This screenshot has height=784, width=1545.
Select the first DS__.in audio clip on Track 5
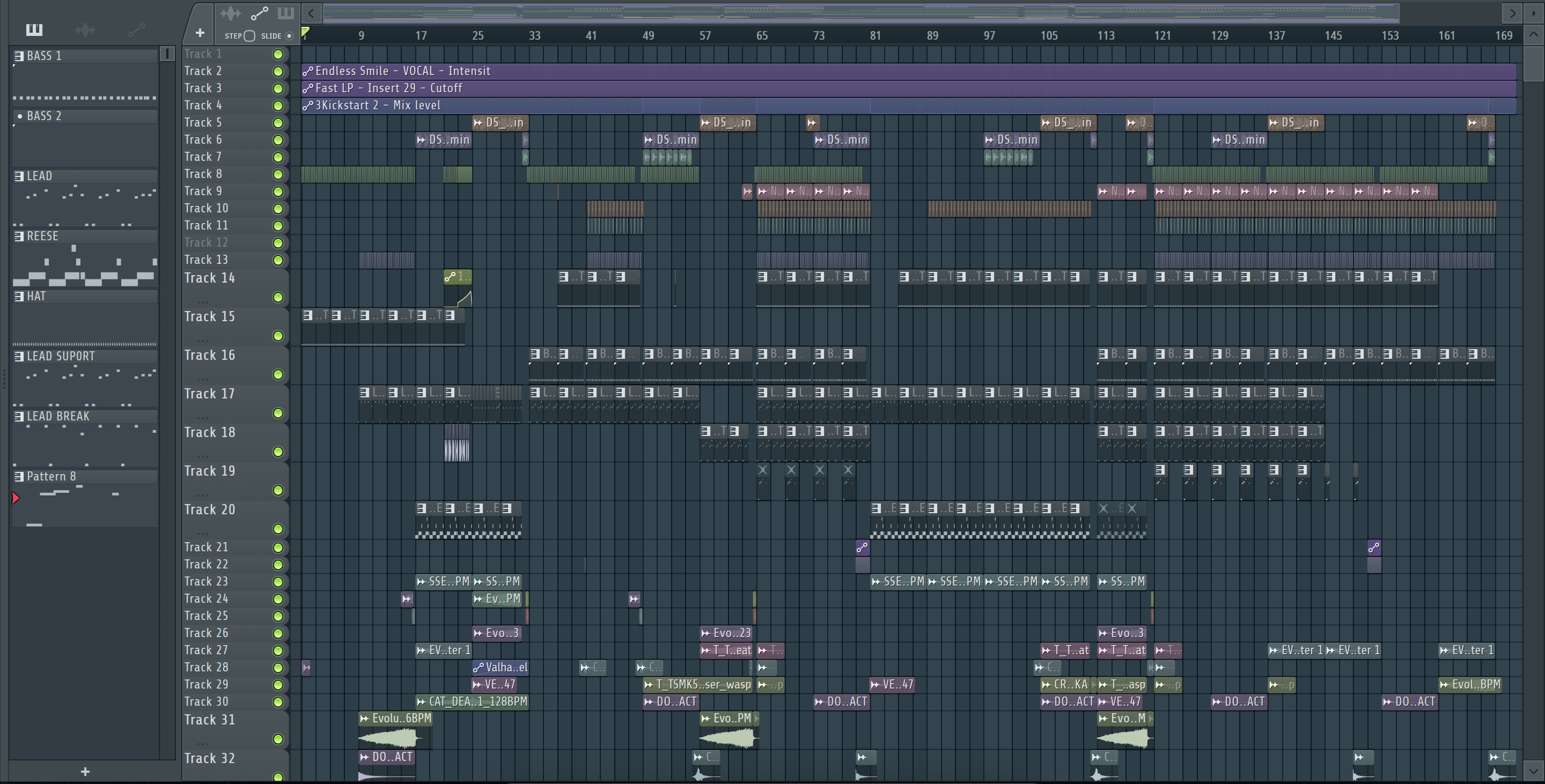tap(500, 122)
